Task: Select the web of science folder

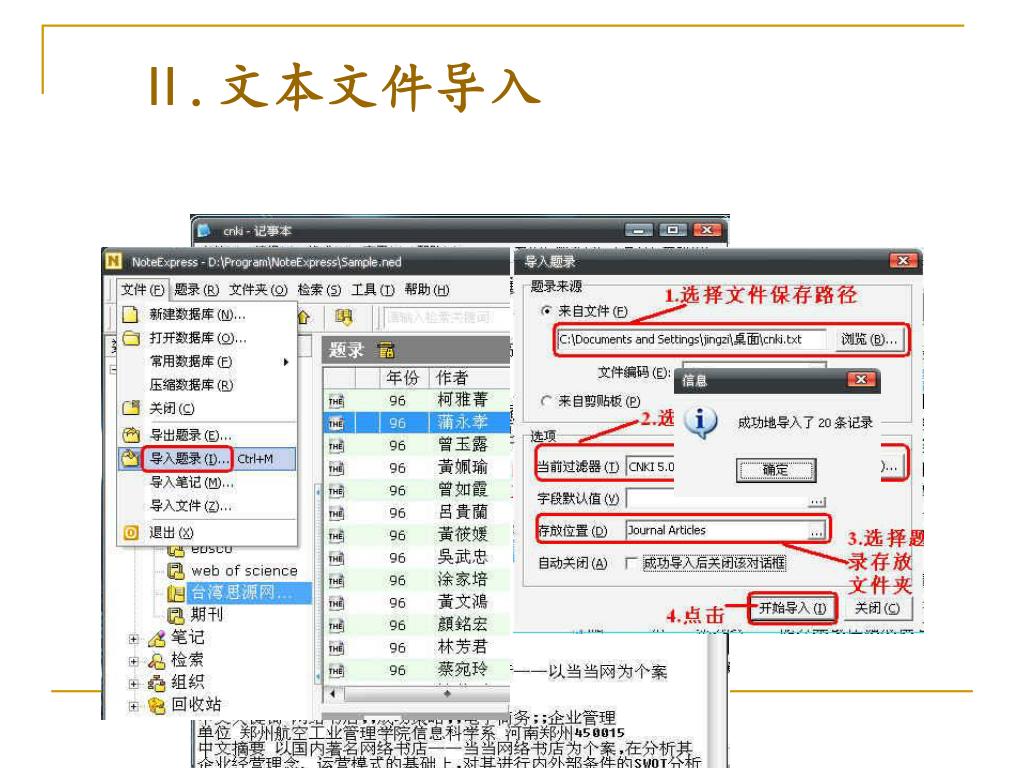Action: pyautogui.click(x=244, y=571)
